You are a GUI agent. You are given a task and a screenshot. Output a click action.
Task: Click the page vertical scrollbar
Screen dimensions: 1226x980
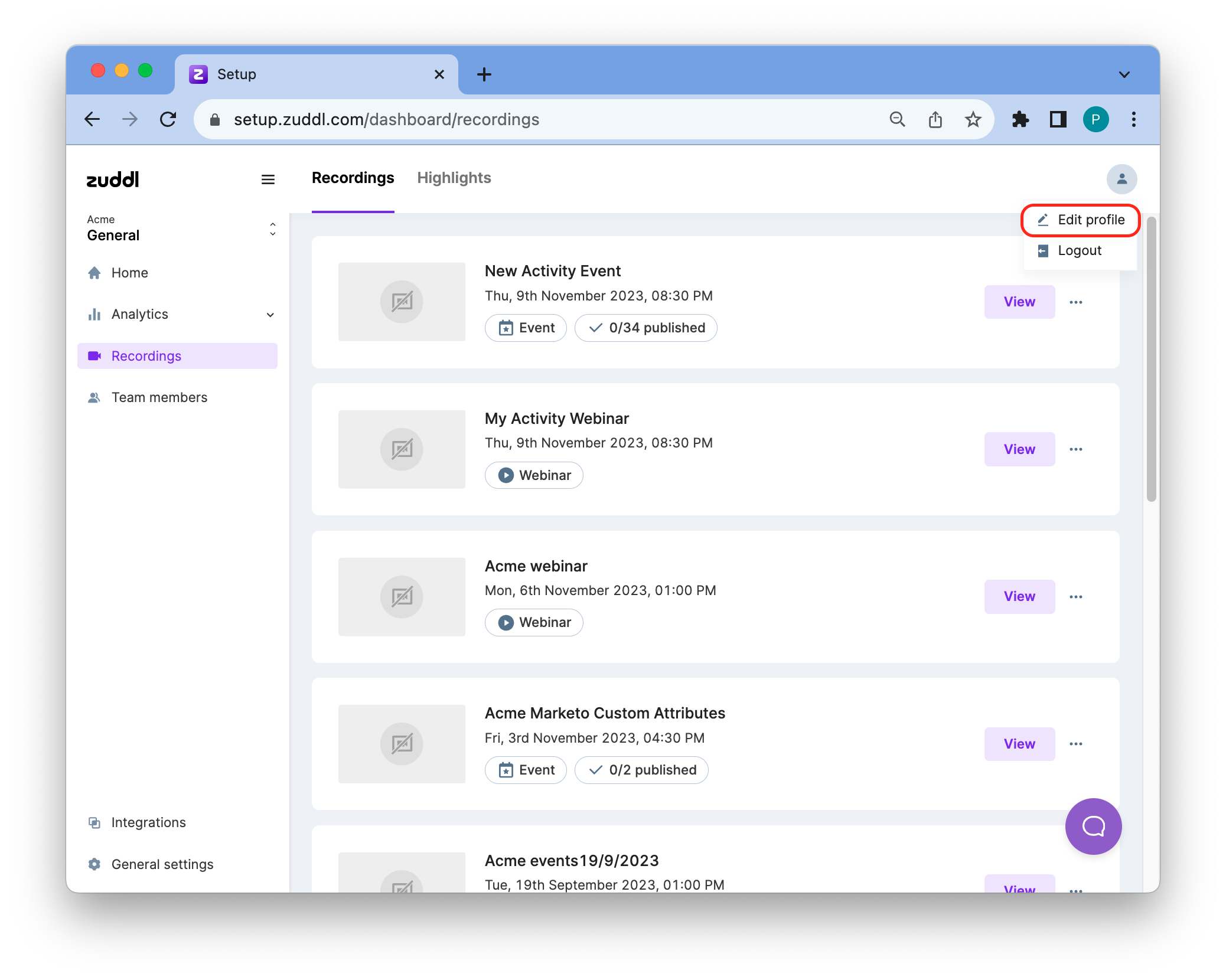pyautogui.click(x=1150, y=359)
